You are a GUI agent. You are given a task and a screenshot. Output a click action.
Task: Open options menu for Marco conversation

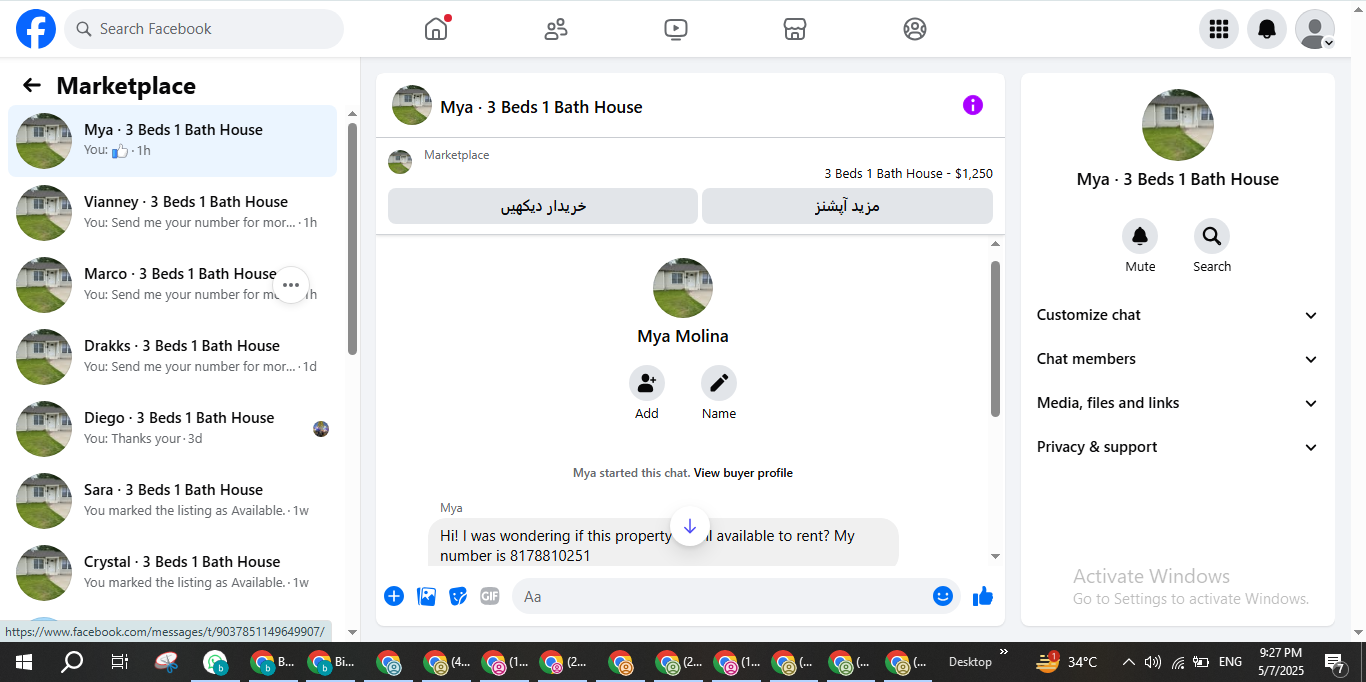point(290,285)
